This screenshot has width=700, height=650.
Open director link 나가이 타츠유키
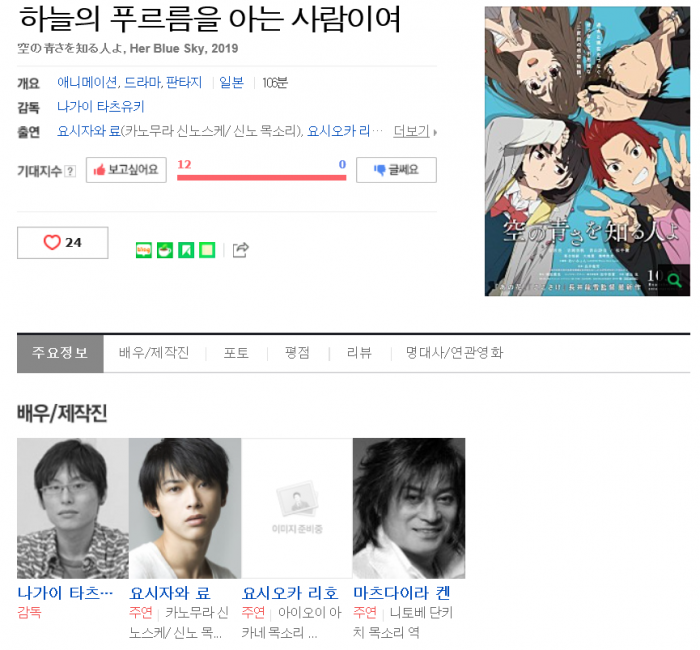click(x=101, y=107)
